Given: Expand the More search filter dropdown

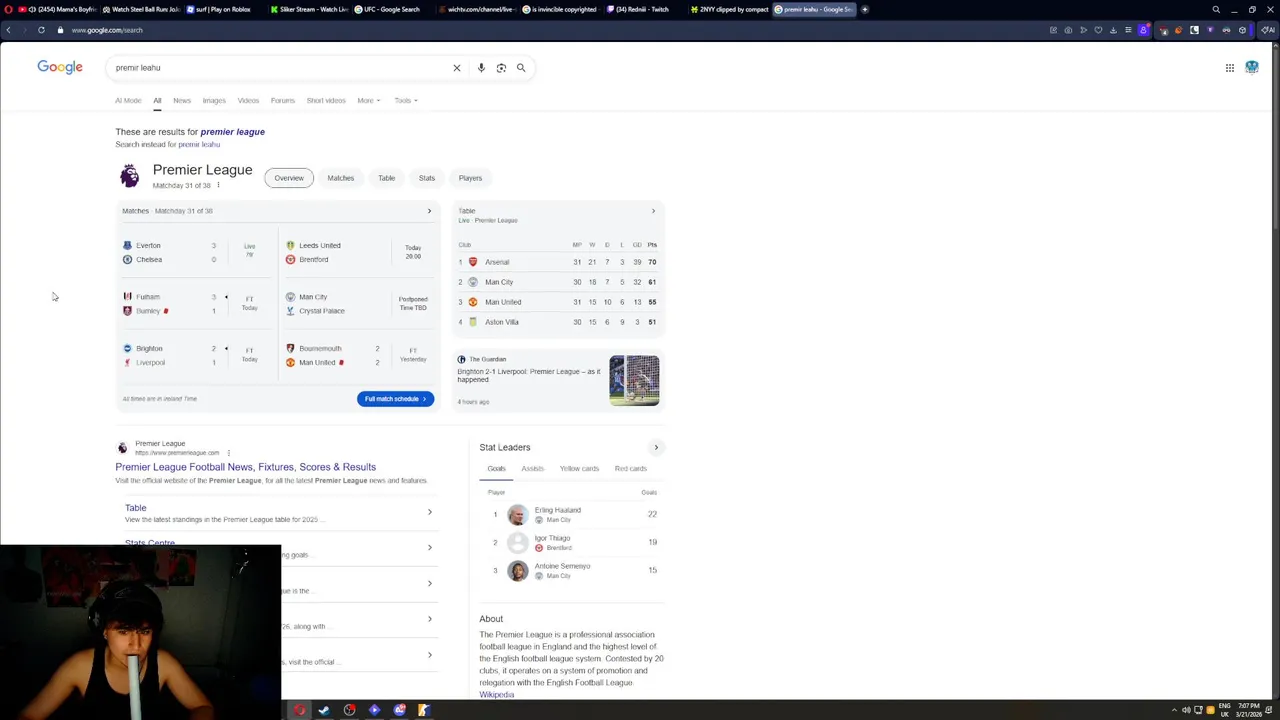Looking at the screenshot, I should pos(369,100).
